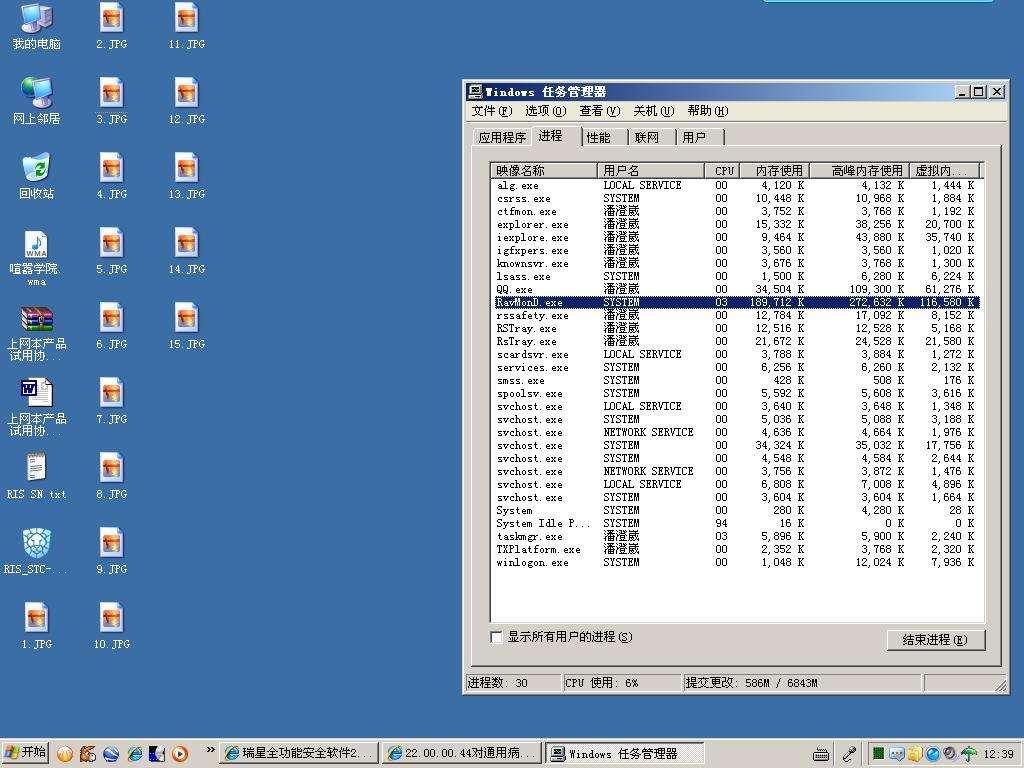Open the 关机(U) shutdown menu
1024x768 pixels.
[x=653, y=111]
